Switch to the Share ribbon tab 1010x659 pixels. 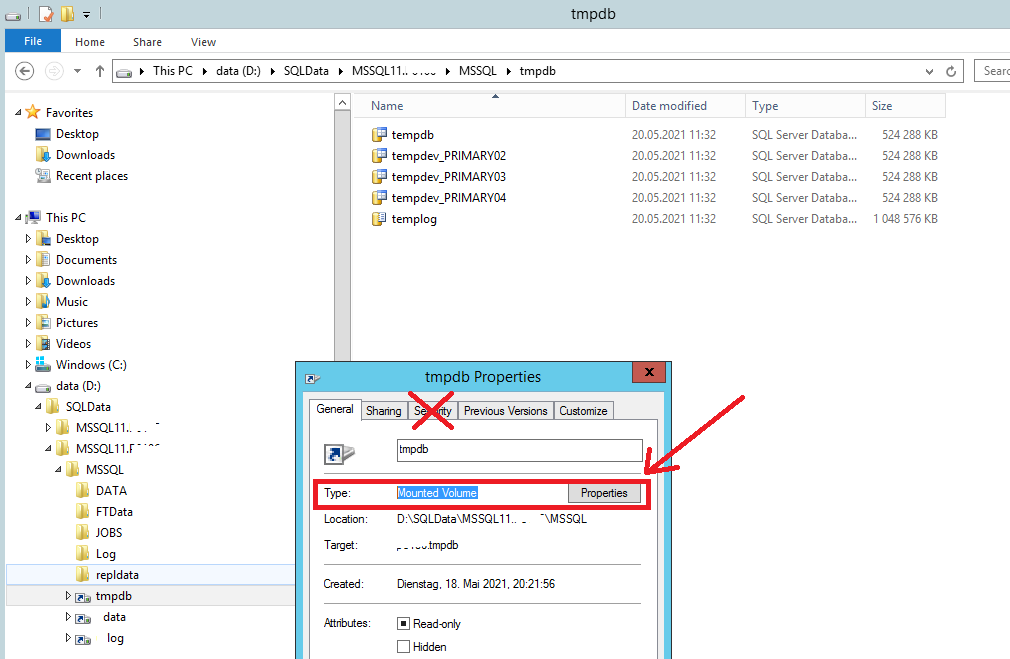(148, 42)
